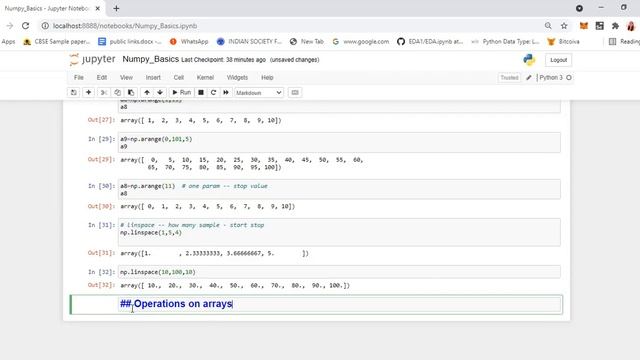Open the Kernel menu
Screen dimensions: 640x360
(x=205, y=78)
